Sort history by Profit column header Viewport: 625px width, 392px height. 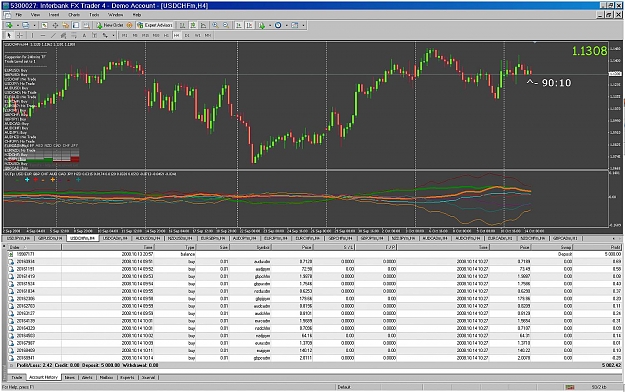[x=597, y=247]
